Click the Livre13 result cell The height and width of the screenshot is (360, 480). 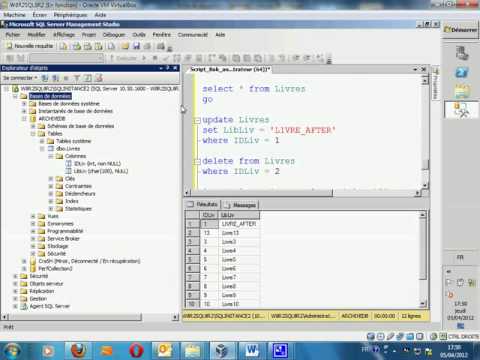pyautogui.click(x=239, y=233)
